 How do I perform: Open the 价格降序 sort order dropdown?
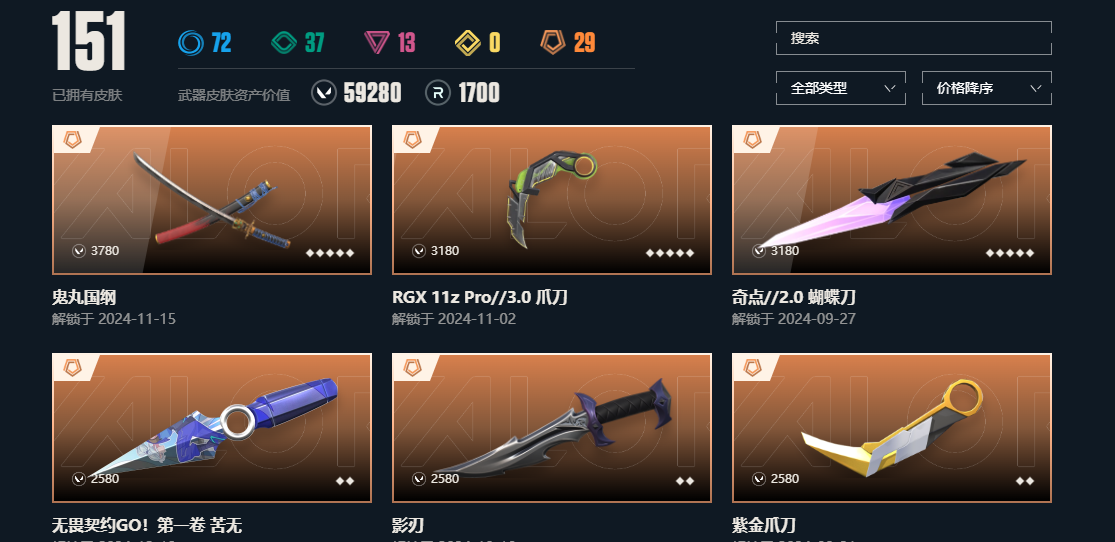986,88
